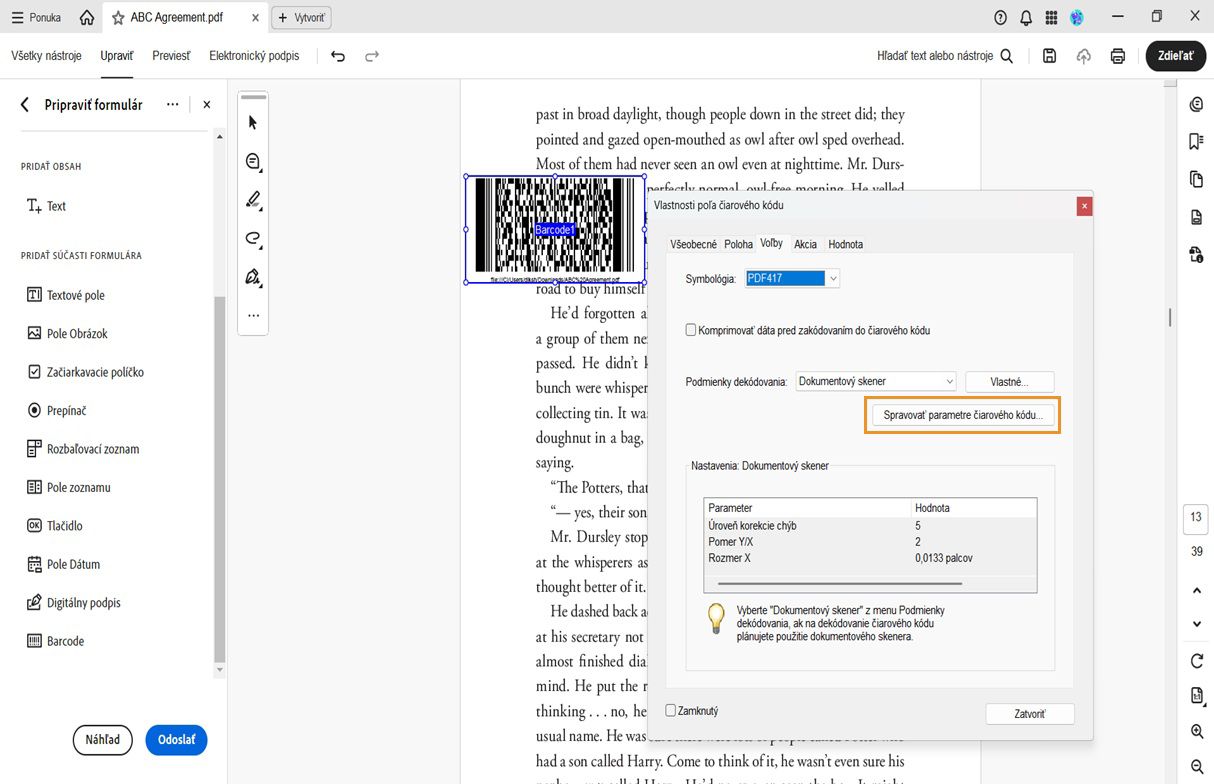
Task: Add a Digitálny podpis field
Action: [74, 602]
